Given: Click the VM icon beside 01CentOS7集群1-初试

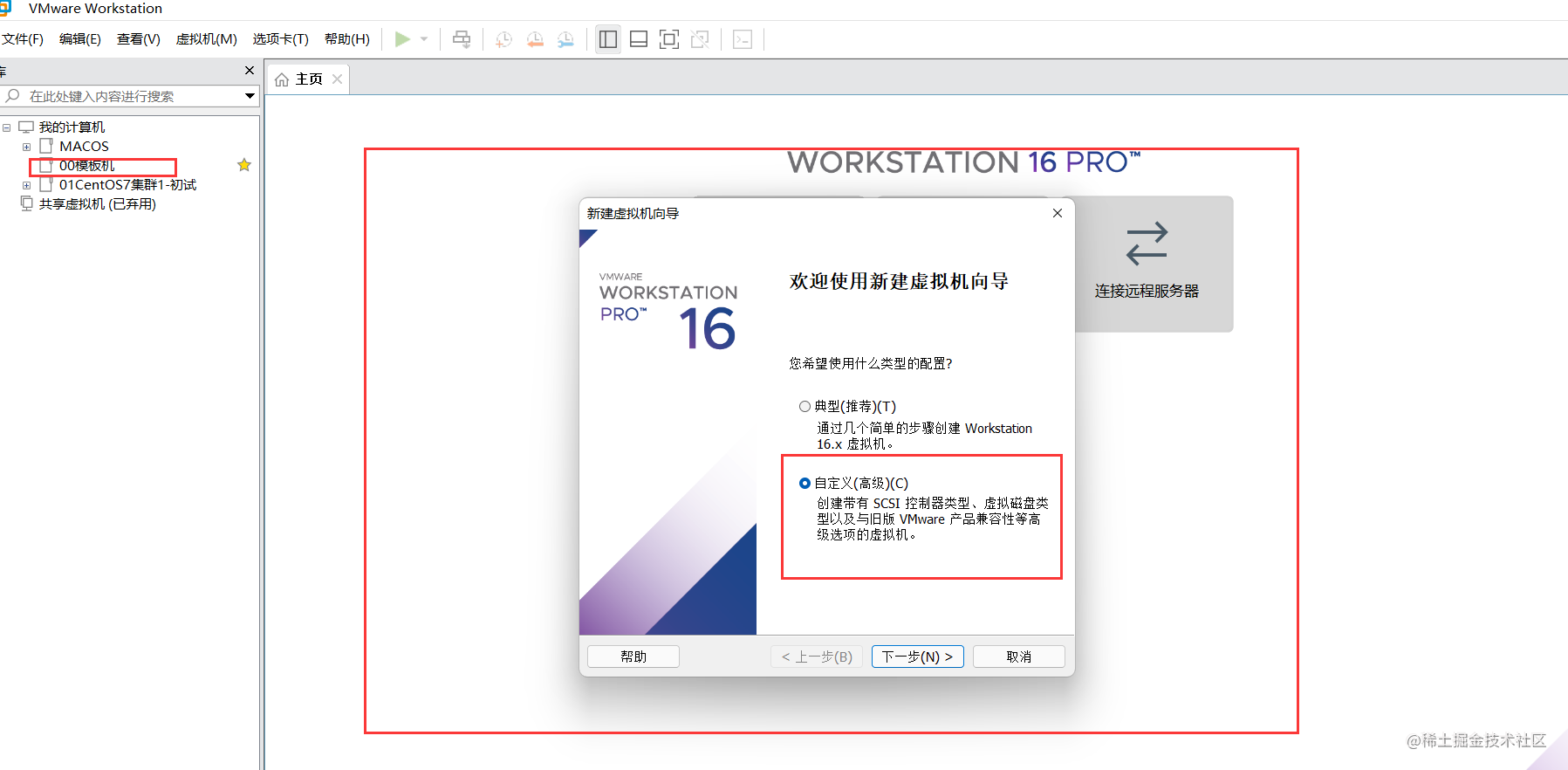Looking at the screenshot, I should pyautogui.click(x=46, y=184).
